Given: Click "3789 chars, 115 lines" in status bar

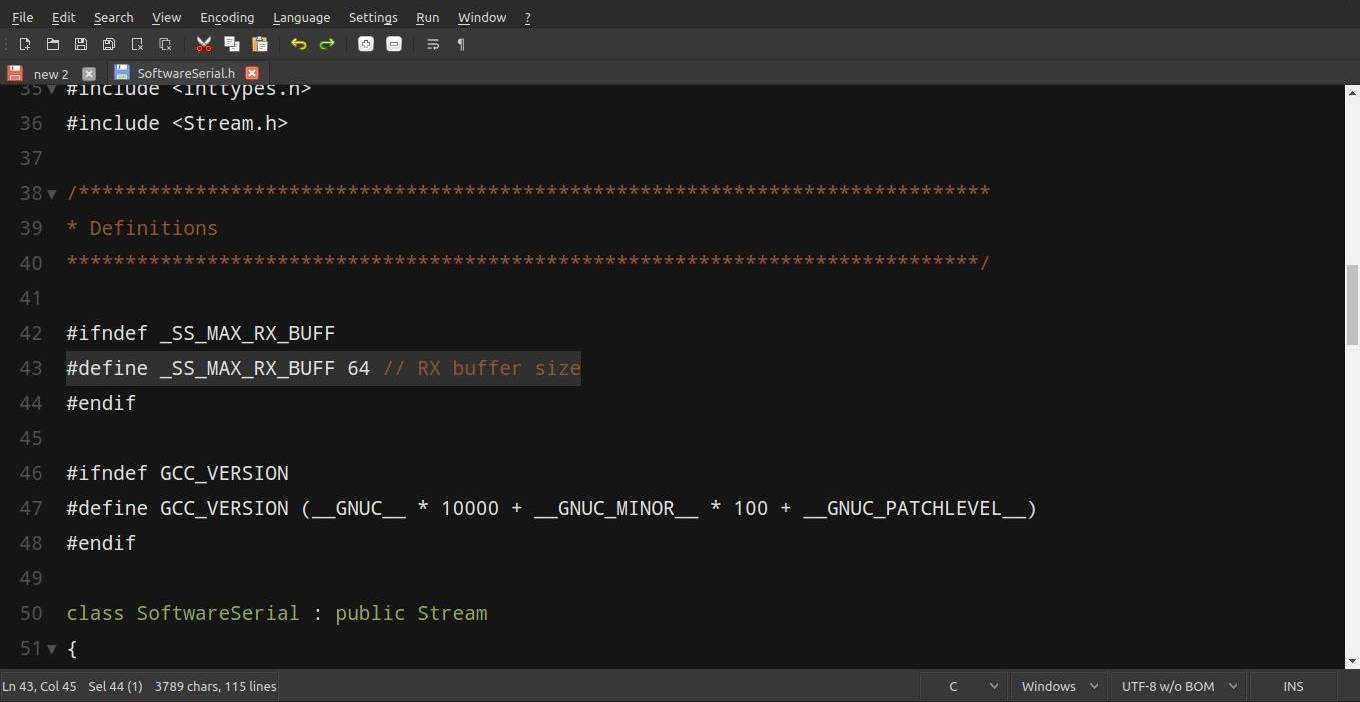Looking at the screenshot, I should (215, 686).
